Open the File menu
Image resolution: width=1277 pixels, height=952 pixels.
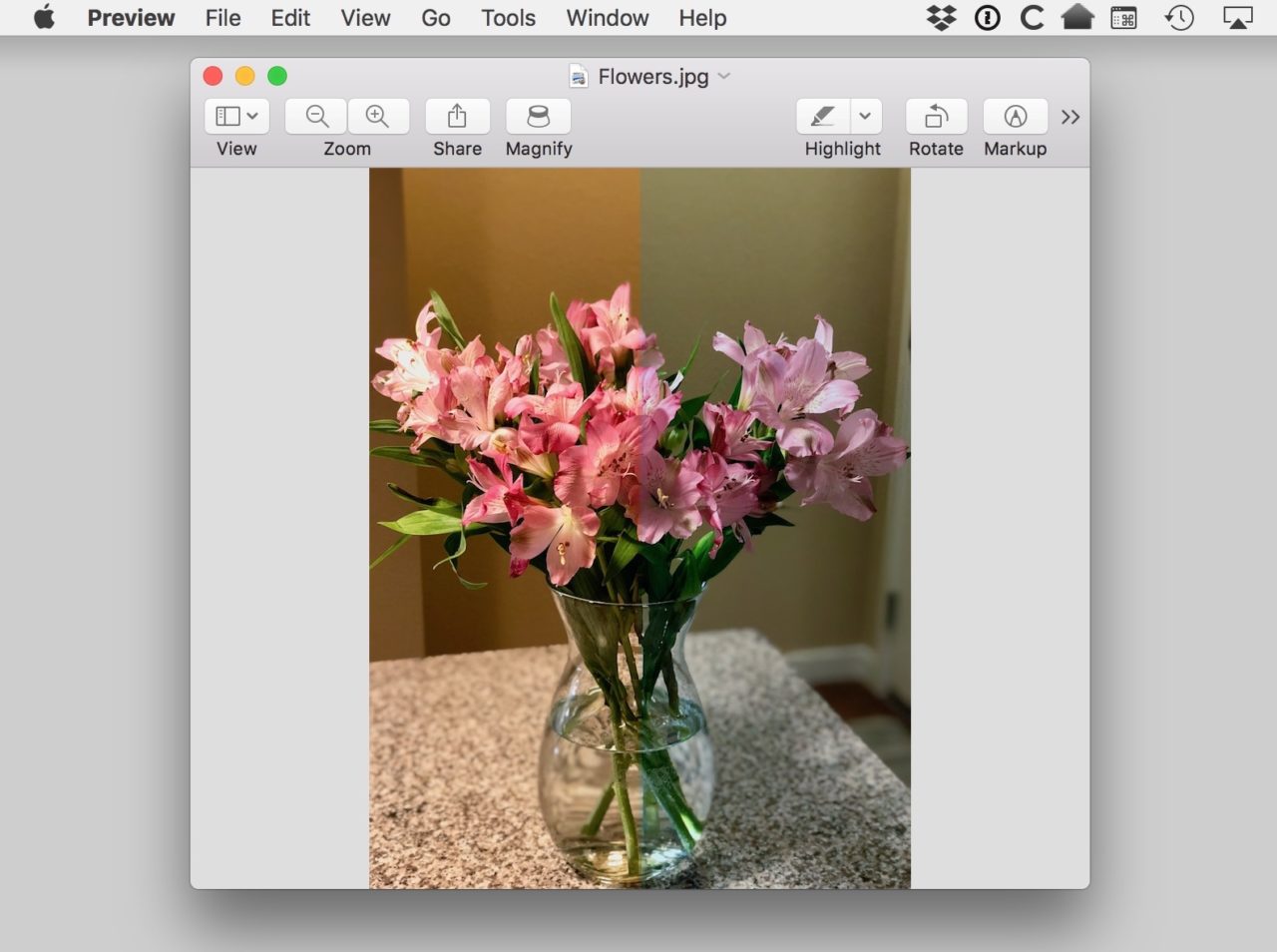222,18
